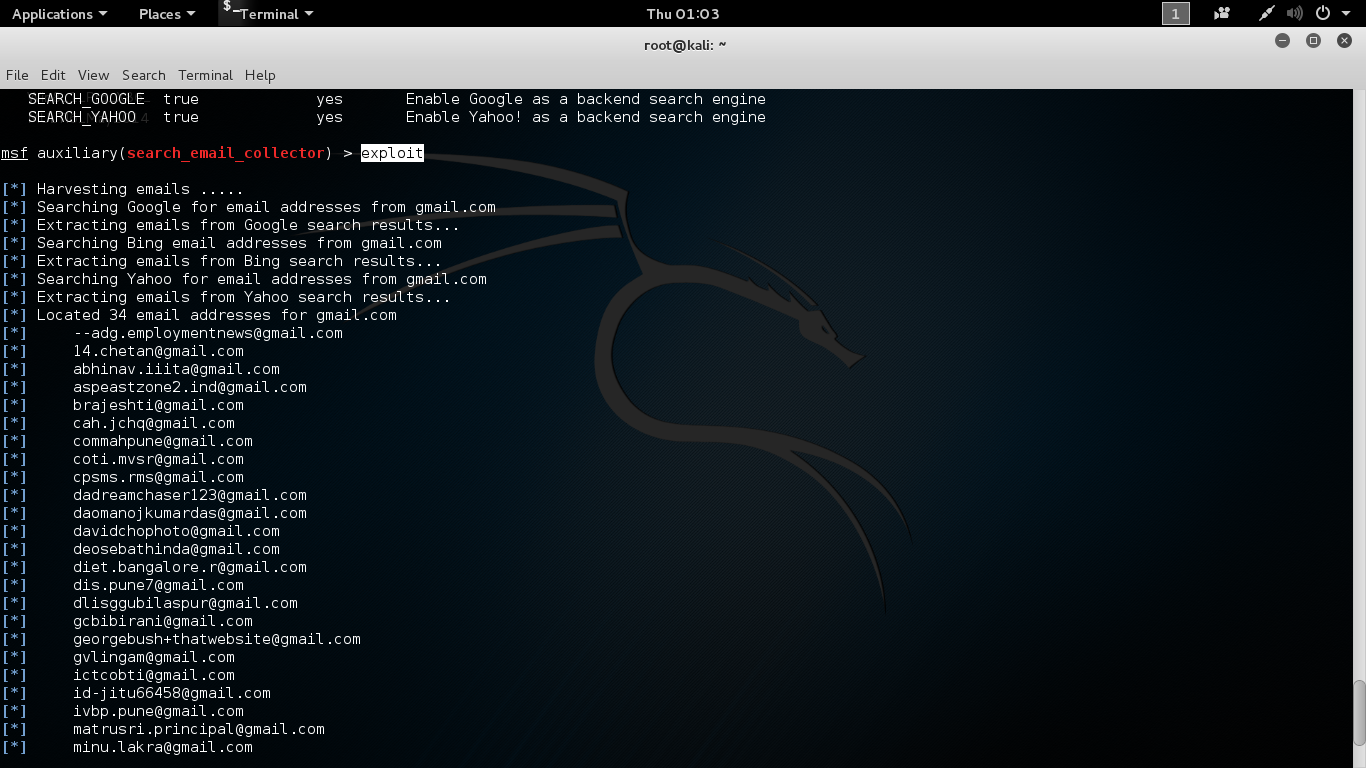Click the commahpune@gmail.com email

pos(163,441)
